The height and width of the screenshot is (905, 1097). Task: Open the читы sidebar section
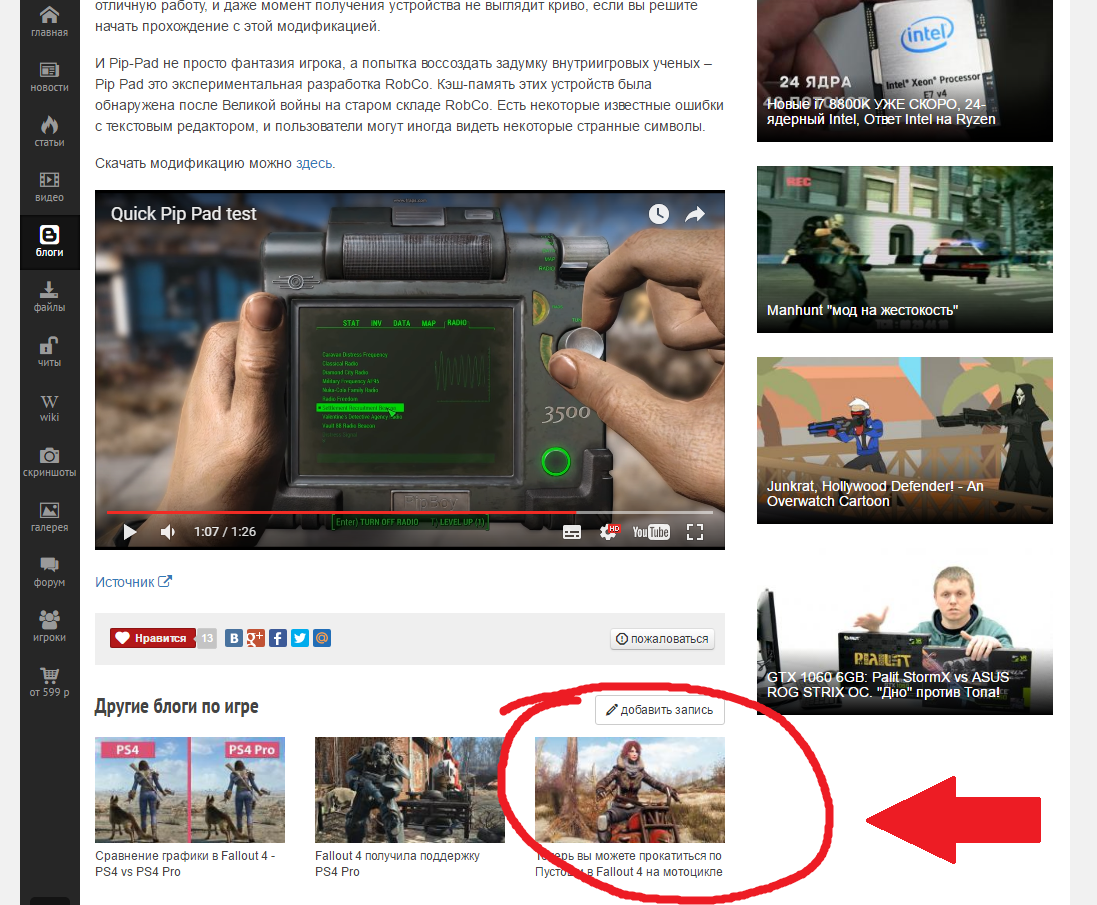point(50,352)
